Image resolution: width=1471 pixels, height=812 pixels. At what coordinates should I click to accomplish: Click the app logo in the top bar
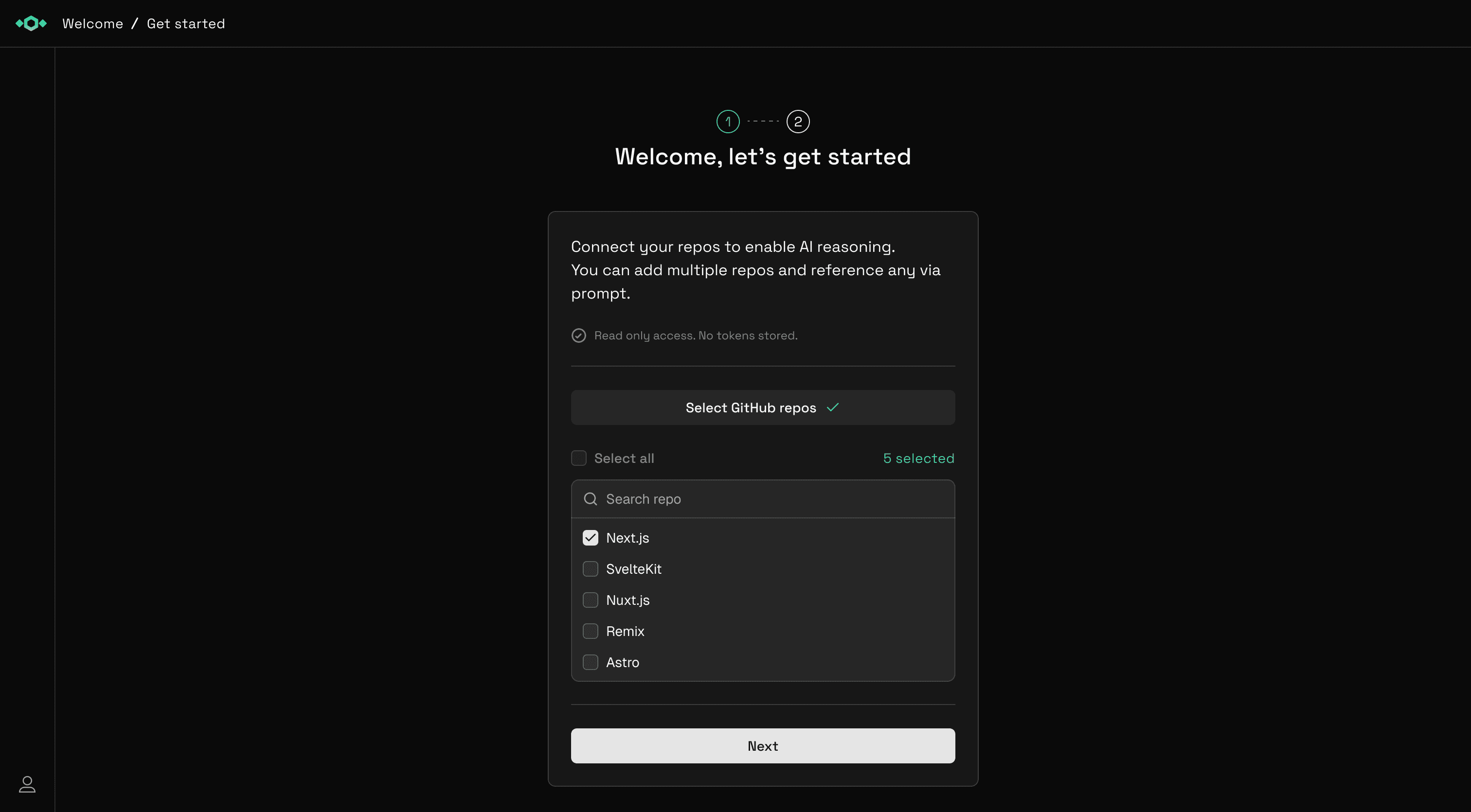coord(31,23)
